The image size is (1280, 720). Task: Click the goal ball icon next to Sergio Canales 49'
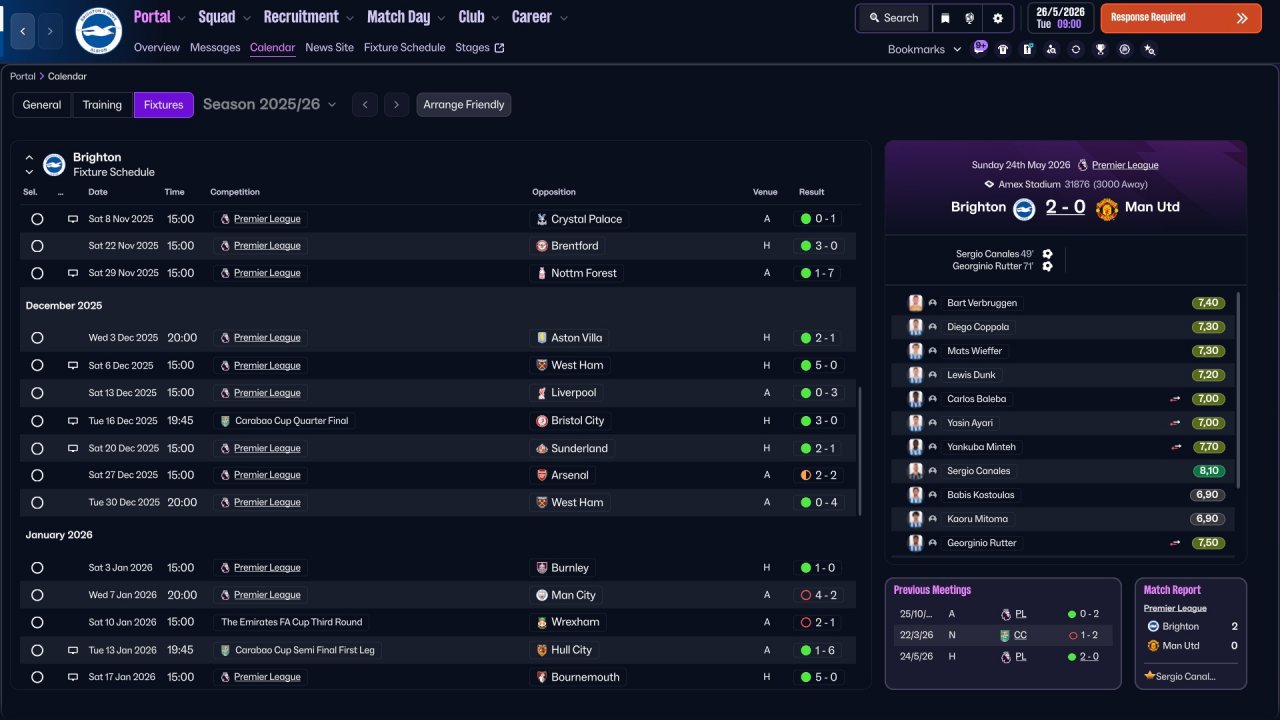[x=1047, y=254]
